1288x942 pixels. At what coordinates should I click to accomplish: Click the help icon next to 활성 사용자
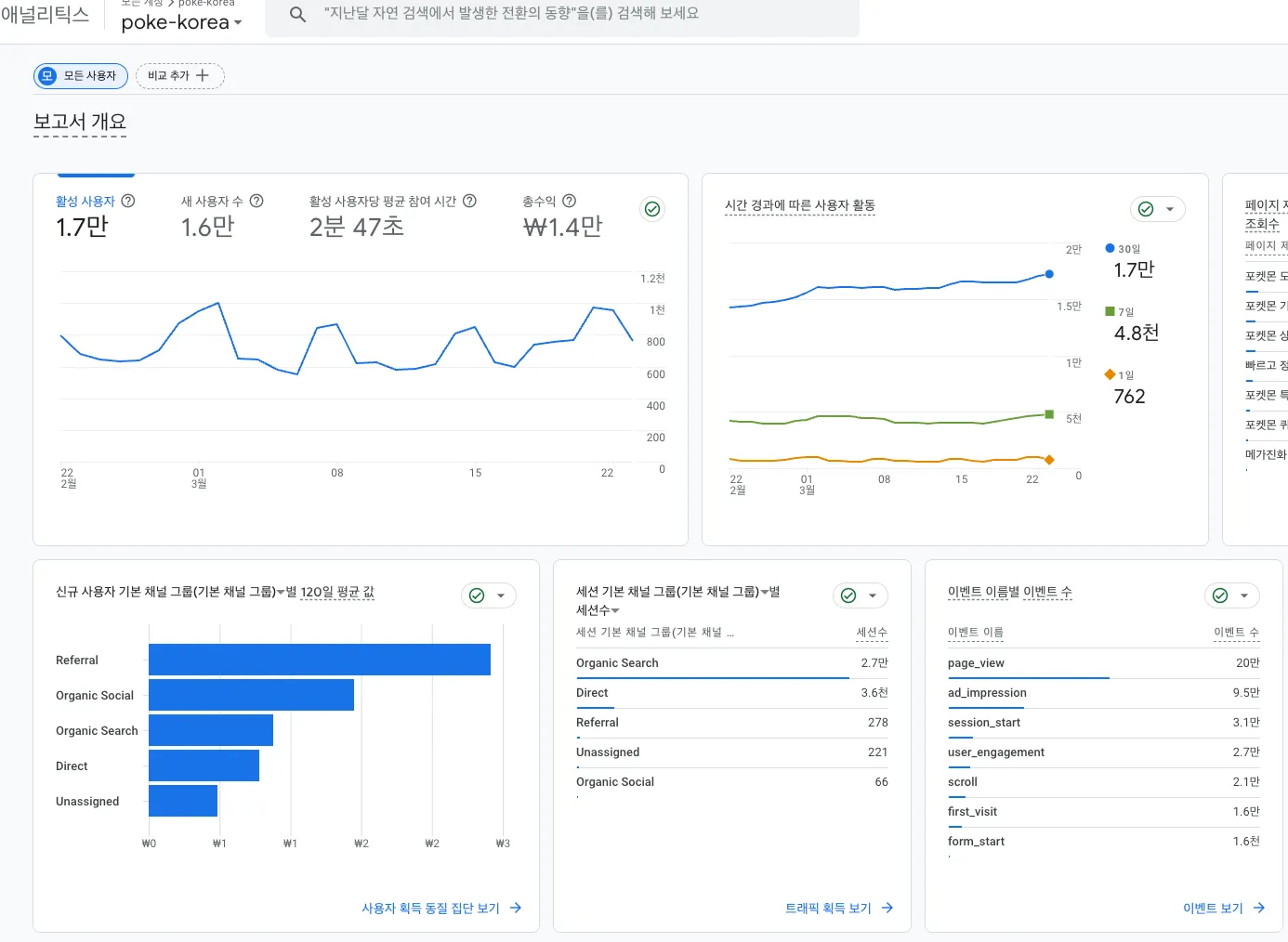click(x=128, y=200)
